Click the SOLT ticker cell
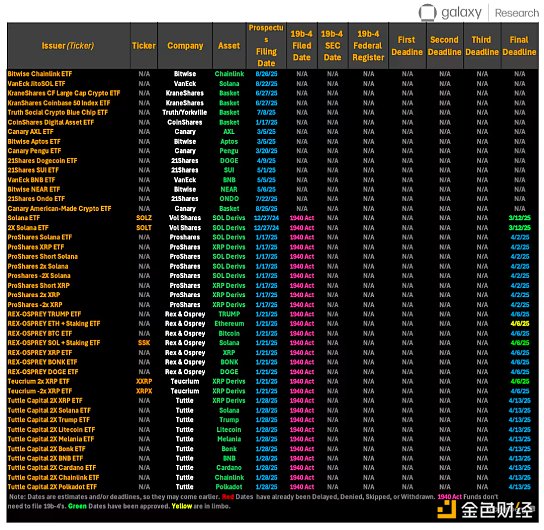 144,228
